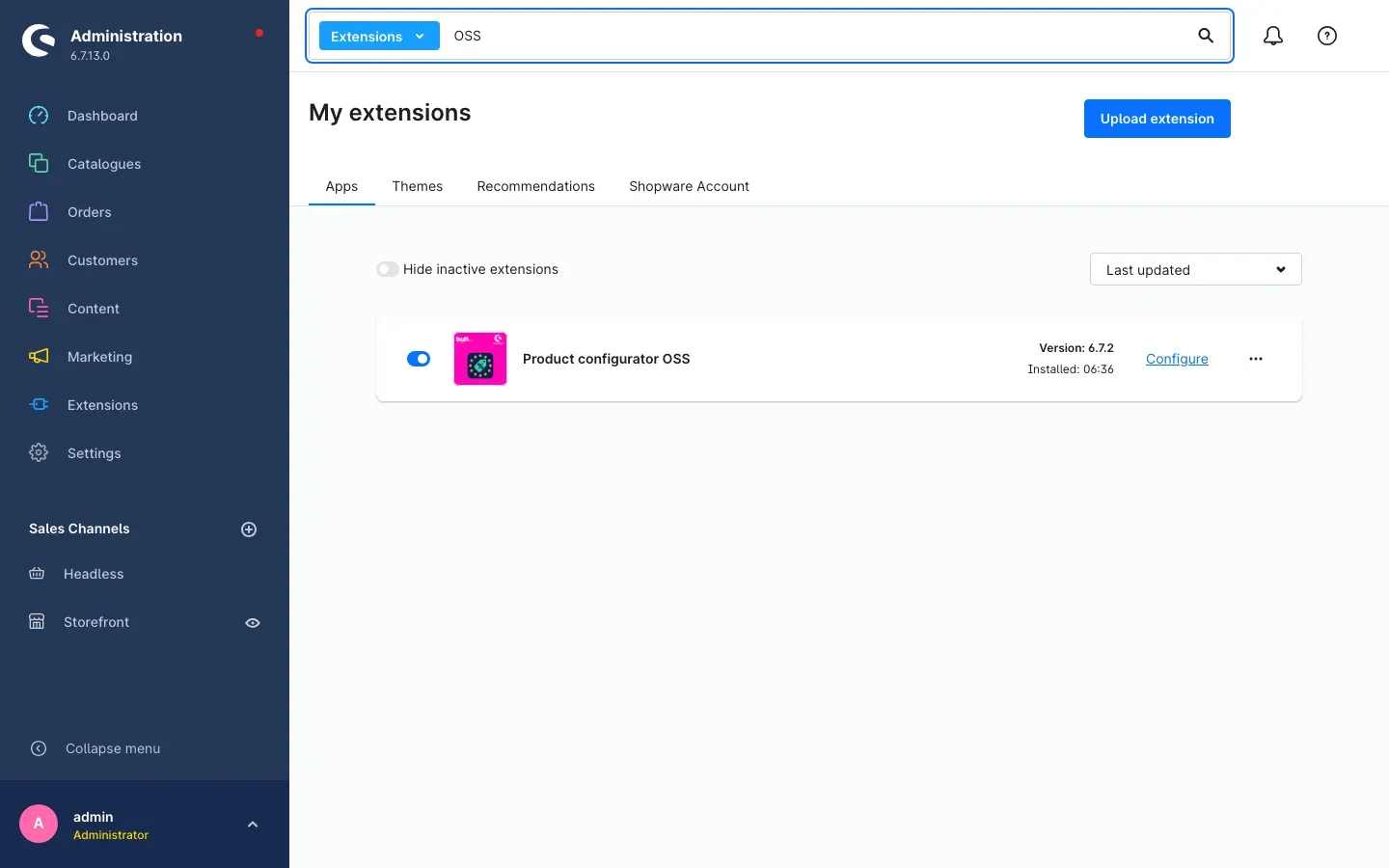Click the Hide inactive extensions label

tap(480, 269)
